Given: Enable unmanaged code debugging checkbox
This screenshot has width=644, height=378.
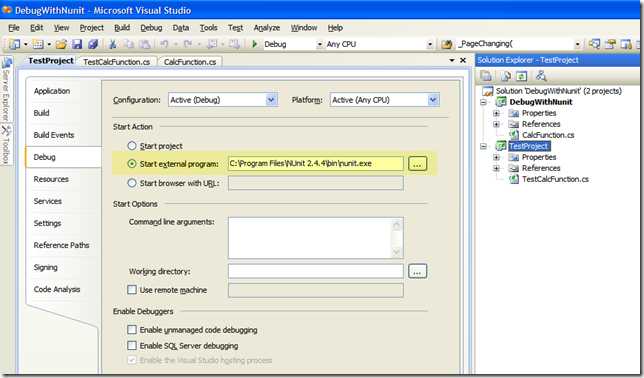Looking at the screenshot, I should coord(132,330).
